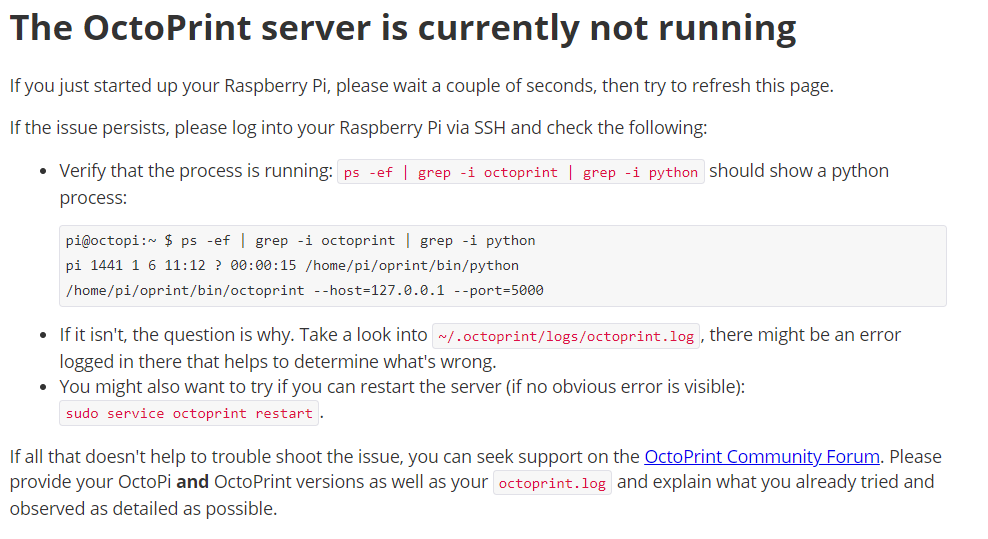Click the inline code "octoprint.log" in the last paragraph
This screenshot has height=539, width=988.
[x=552, y=484]
